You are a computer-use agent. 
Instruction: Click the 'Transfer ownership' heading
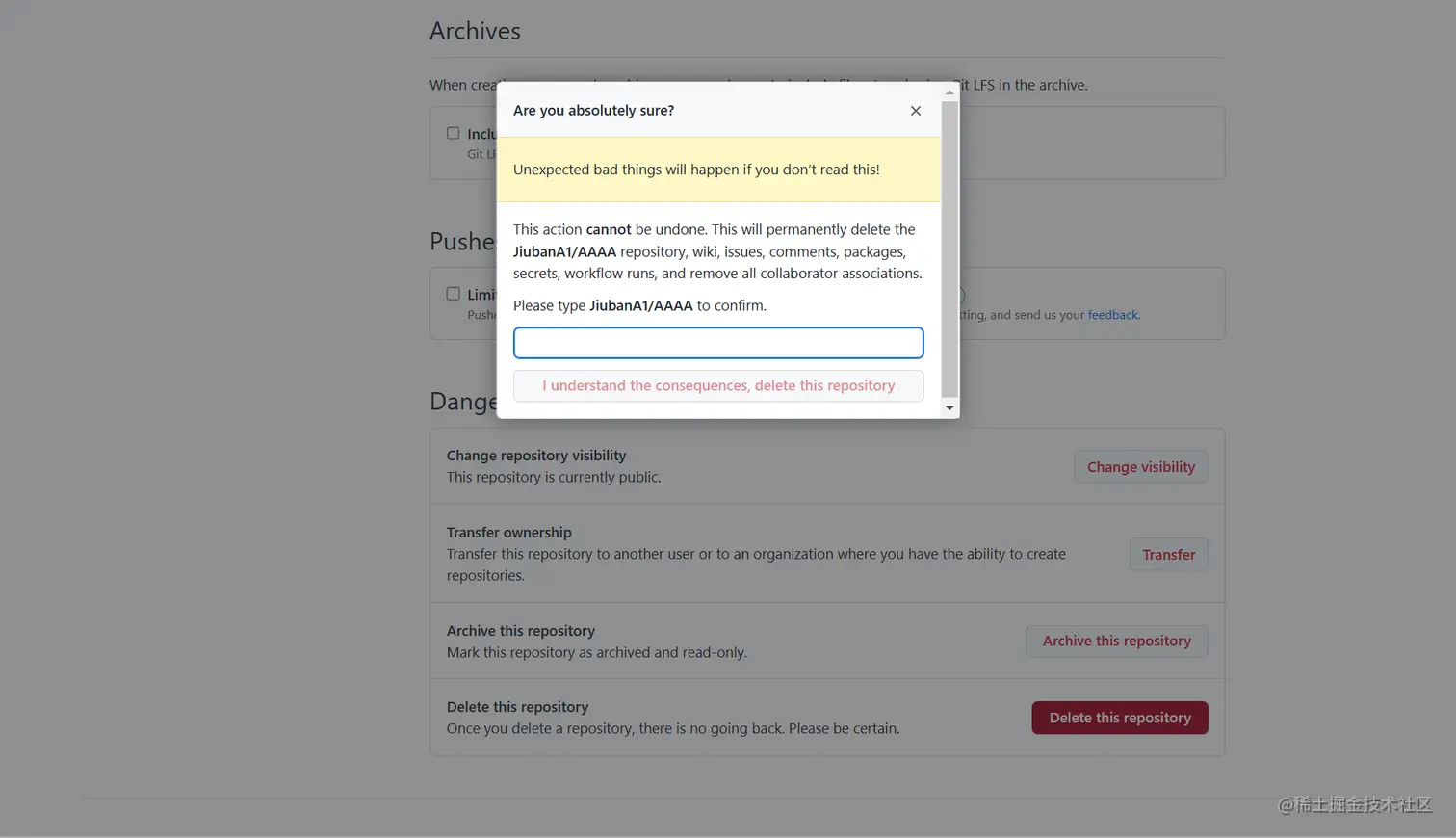(508, 533)
